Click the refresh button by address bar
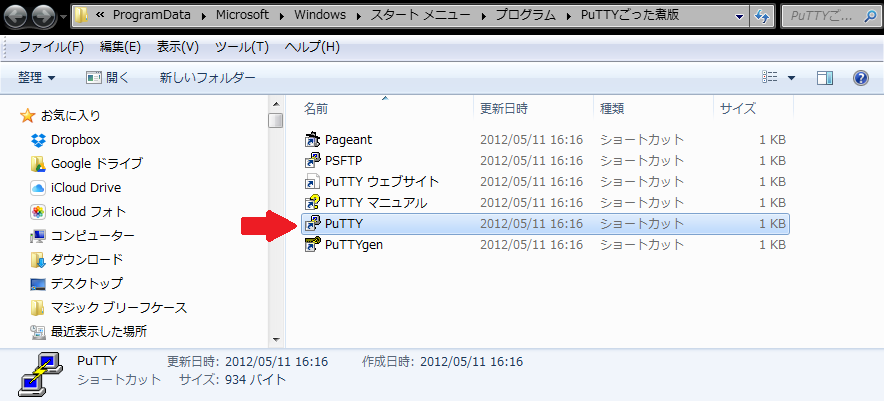The image size is (884, 401). click(762, 17)
